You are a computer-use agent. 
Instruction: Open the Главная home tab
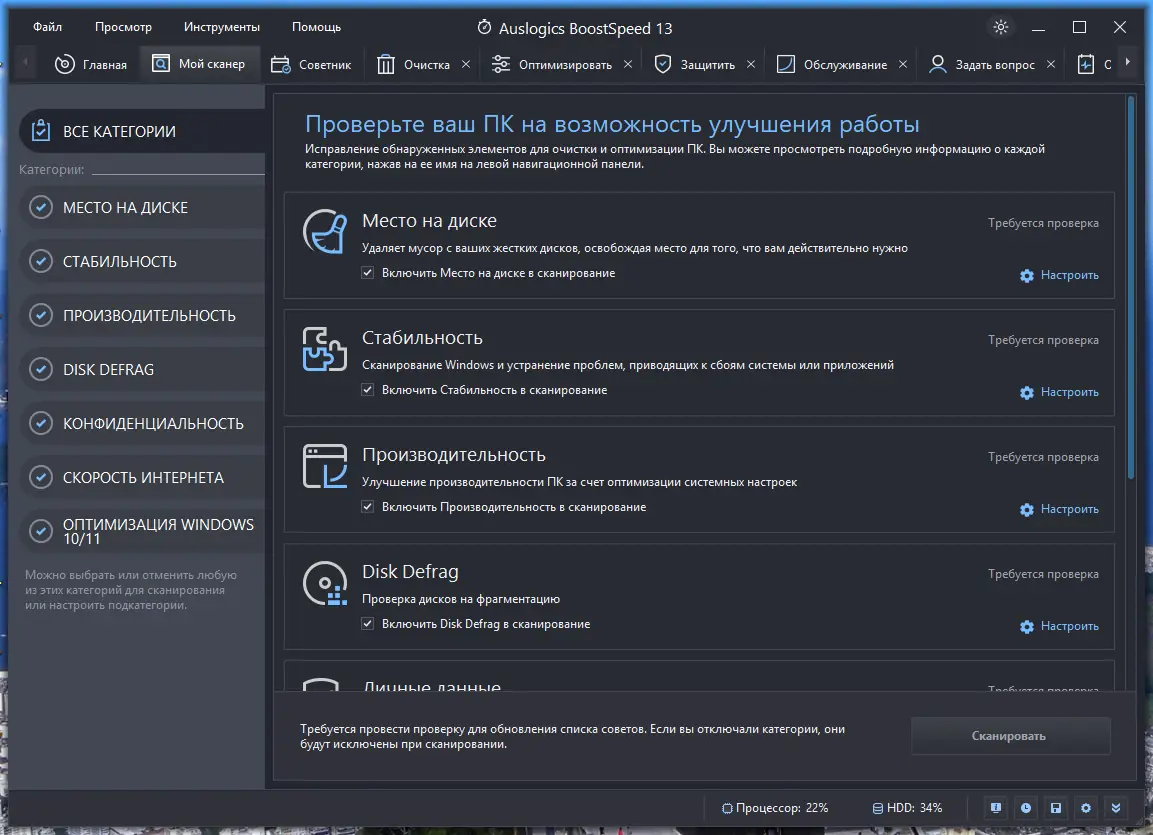tap(90, 65)
